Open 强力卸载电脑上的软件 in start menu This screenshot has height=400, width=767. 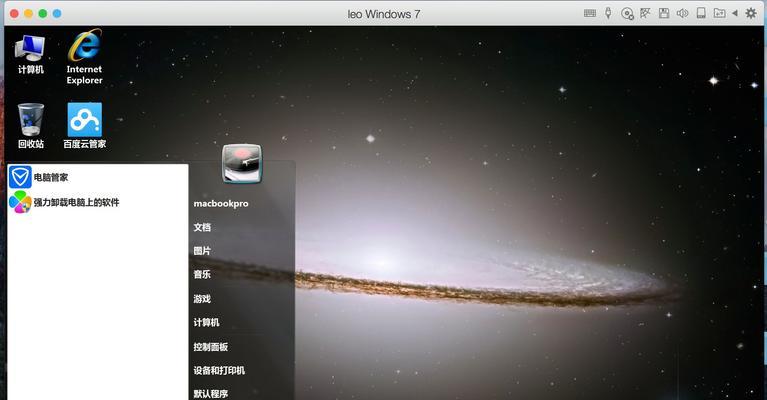pos(97,202)
